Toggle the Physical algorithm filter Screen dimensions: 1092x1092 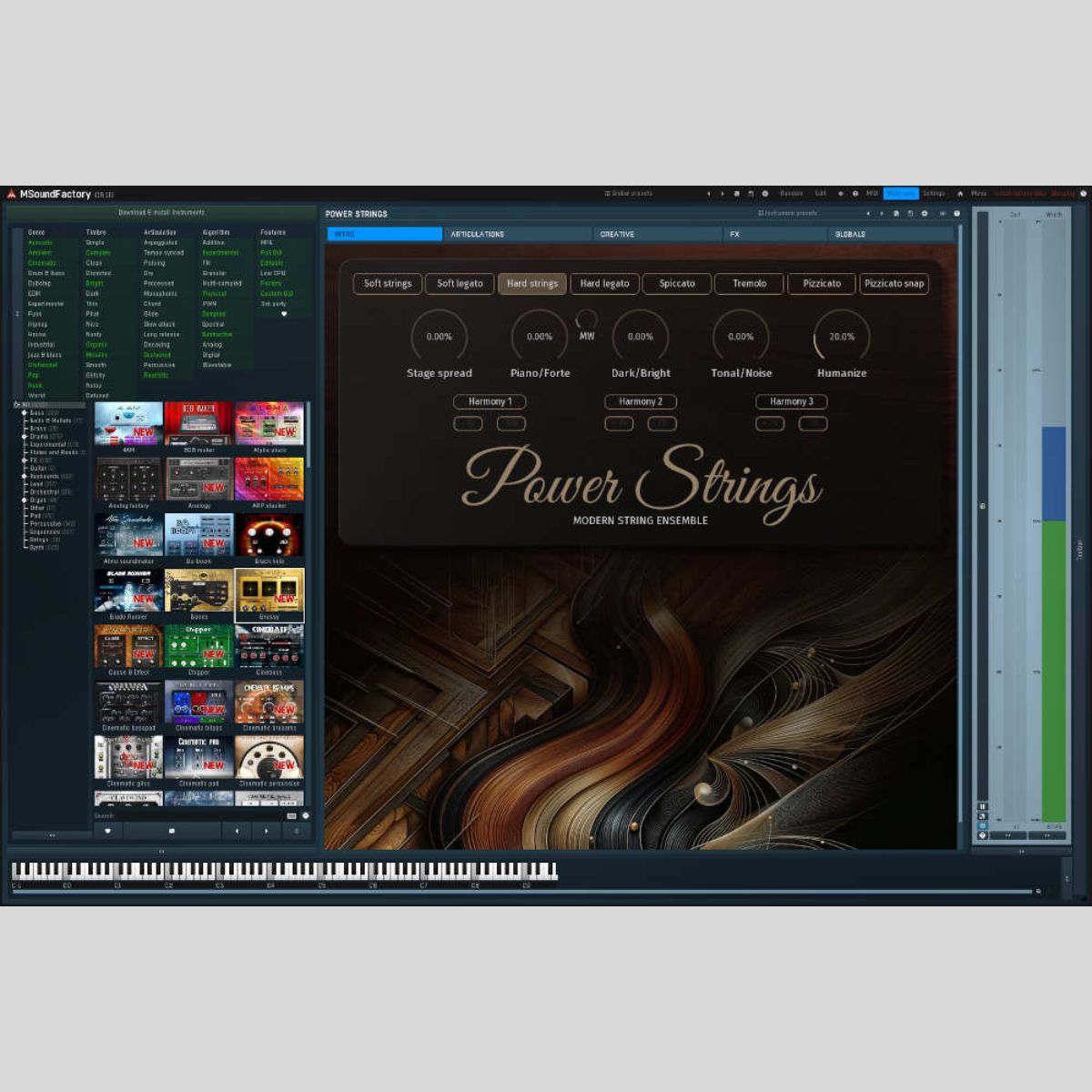215,293
